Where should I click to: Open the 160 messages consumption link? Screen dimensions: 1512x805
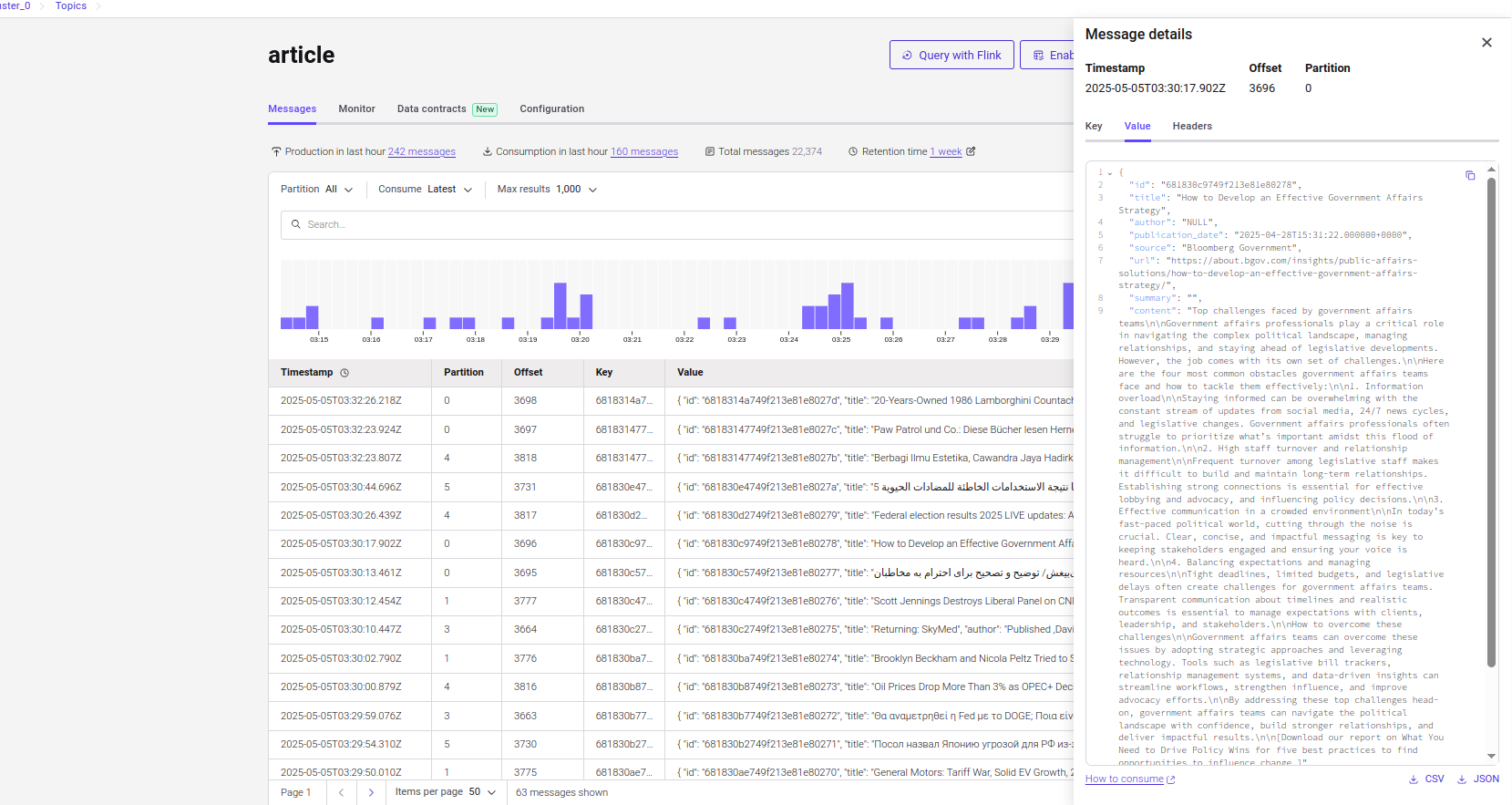(644, 151)
